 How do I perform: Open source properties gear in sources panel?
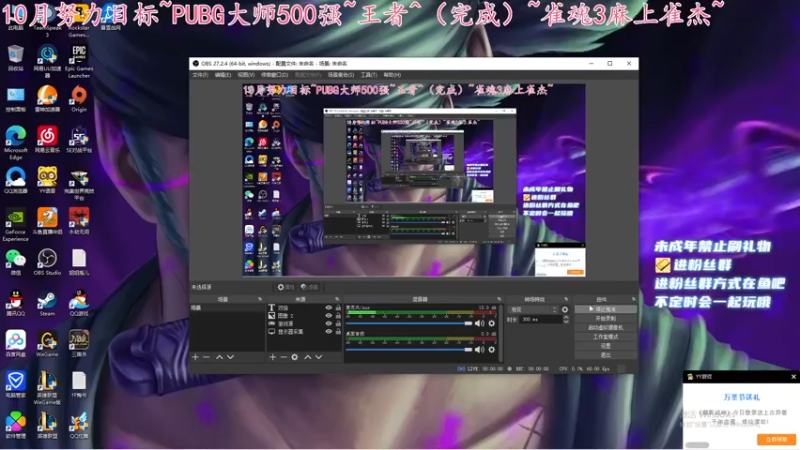pos(294,357)
